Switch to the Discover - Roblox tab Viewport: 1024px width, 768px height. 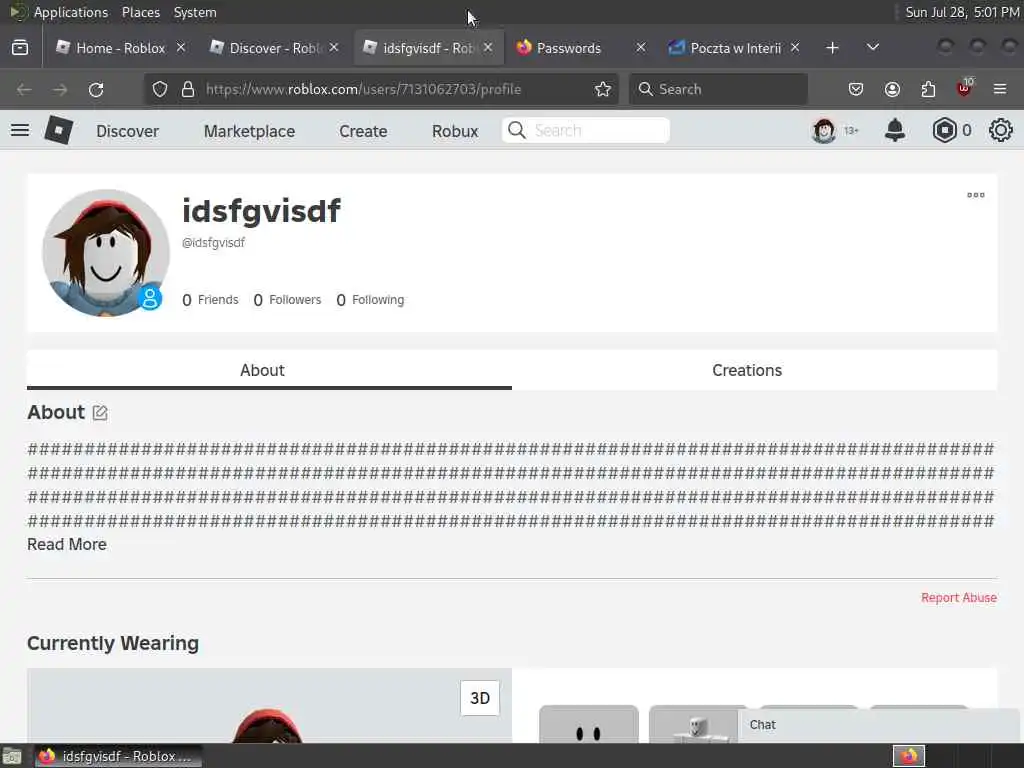274,48
